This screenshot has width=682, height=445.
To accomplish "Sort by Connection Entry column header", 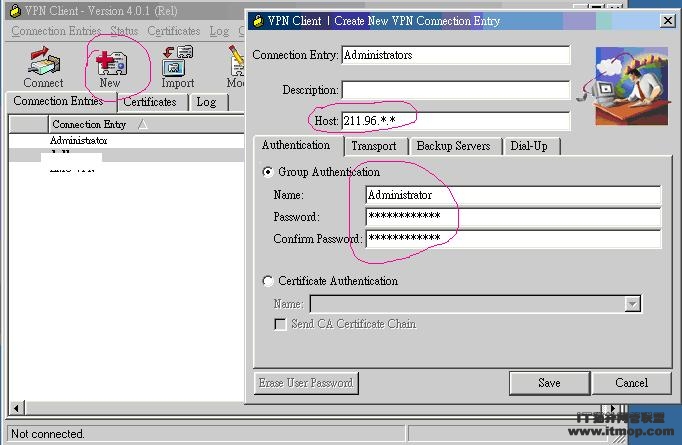I will click(x=146, y=124).
